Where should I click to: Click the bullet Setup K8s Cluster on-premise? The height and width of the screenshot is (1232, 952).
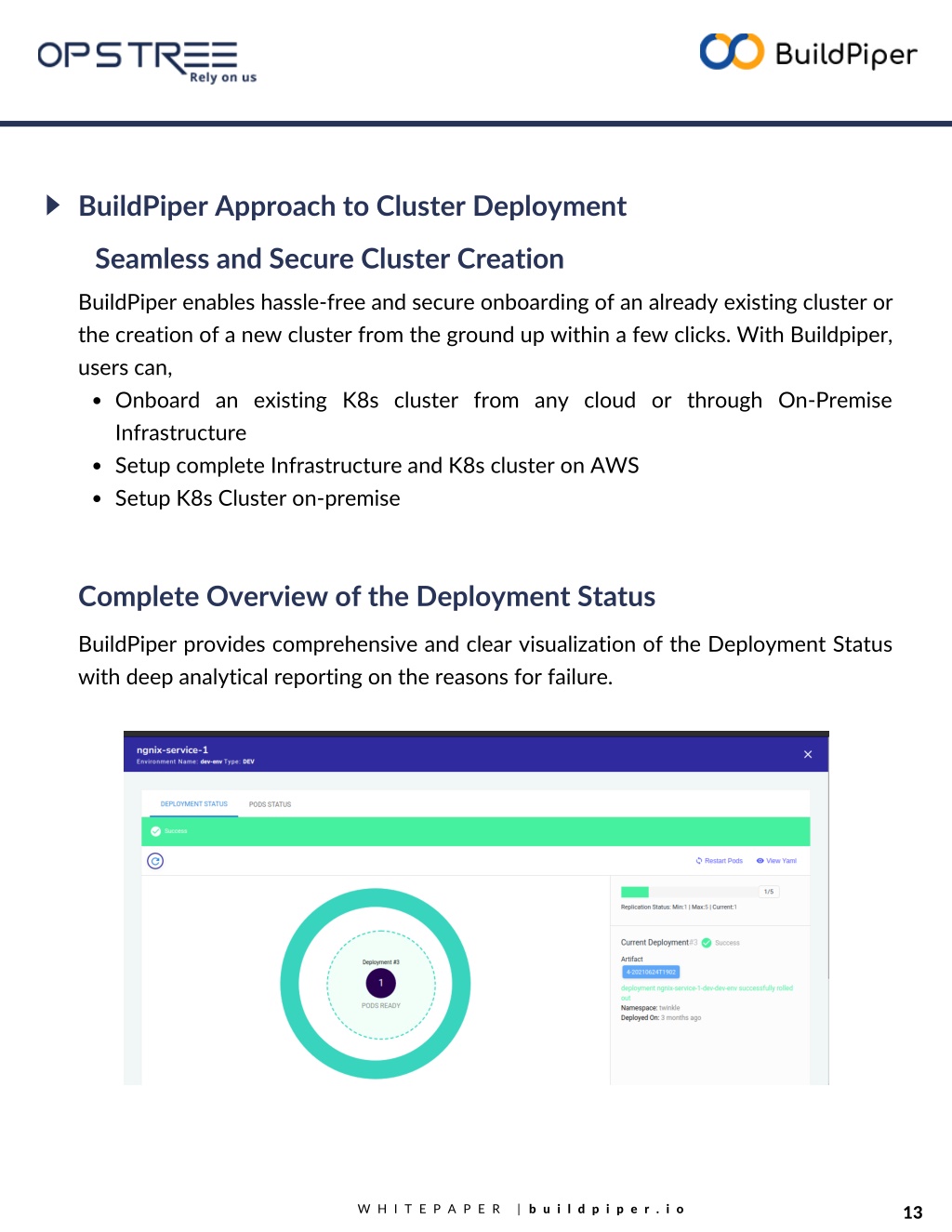point(258,498)
